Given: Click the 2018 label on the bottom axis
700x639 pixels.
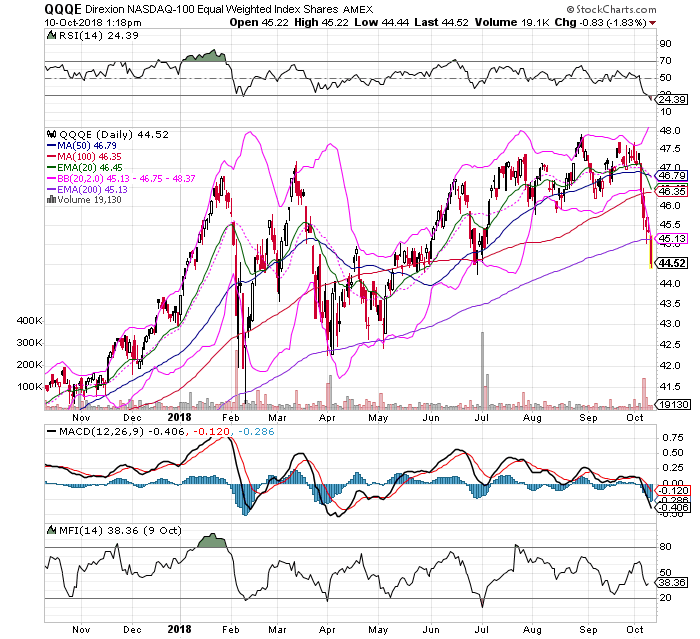Looking at the screenshot, I should 179,630.
